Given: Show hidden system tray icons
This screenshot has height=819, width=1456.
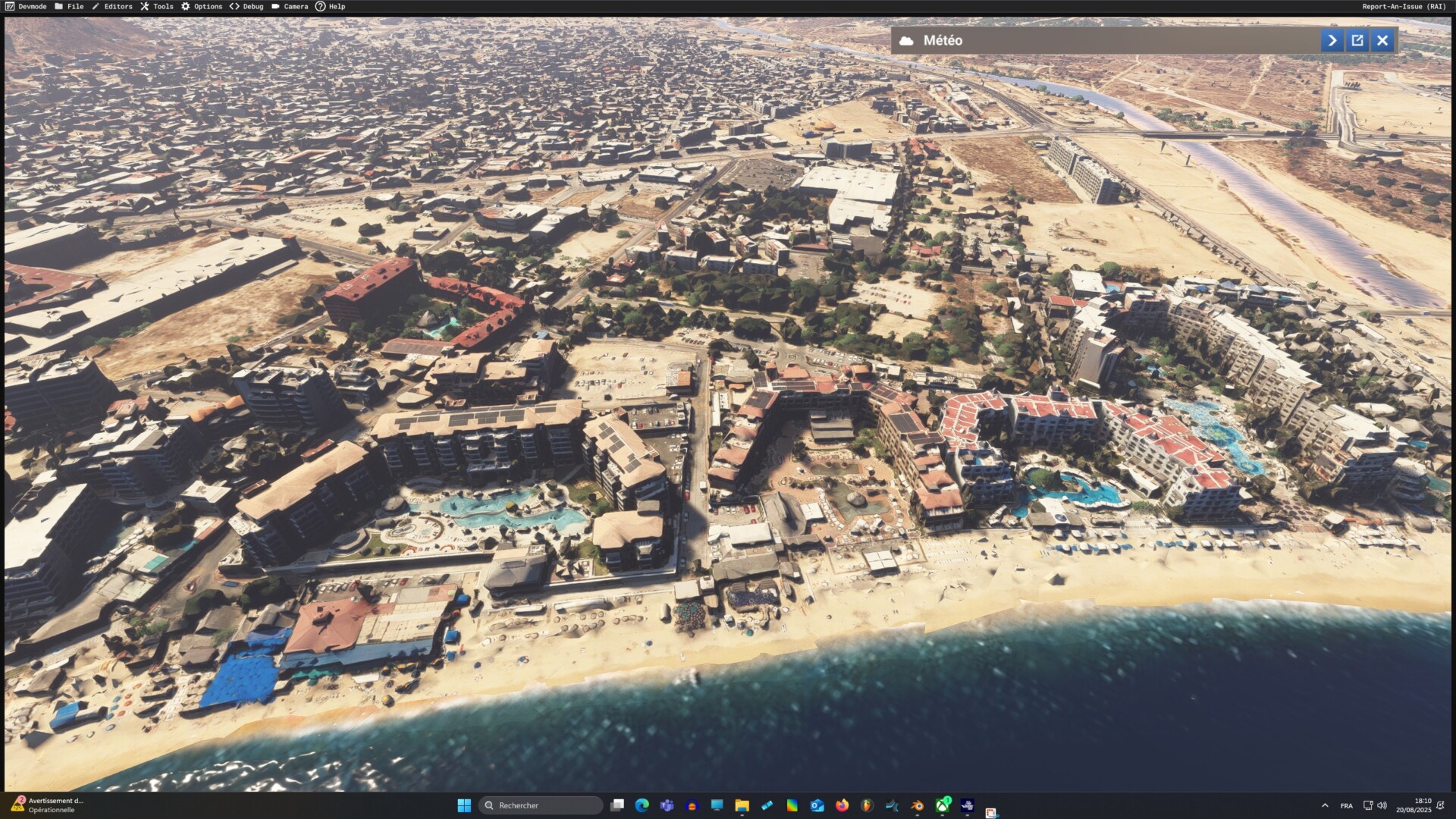Looking at the screenshot, I should [1325, 805].
